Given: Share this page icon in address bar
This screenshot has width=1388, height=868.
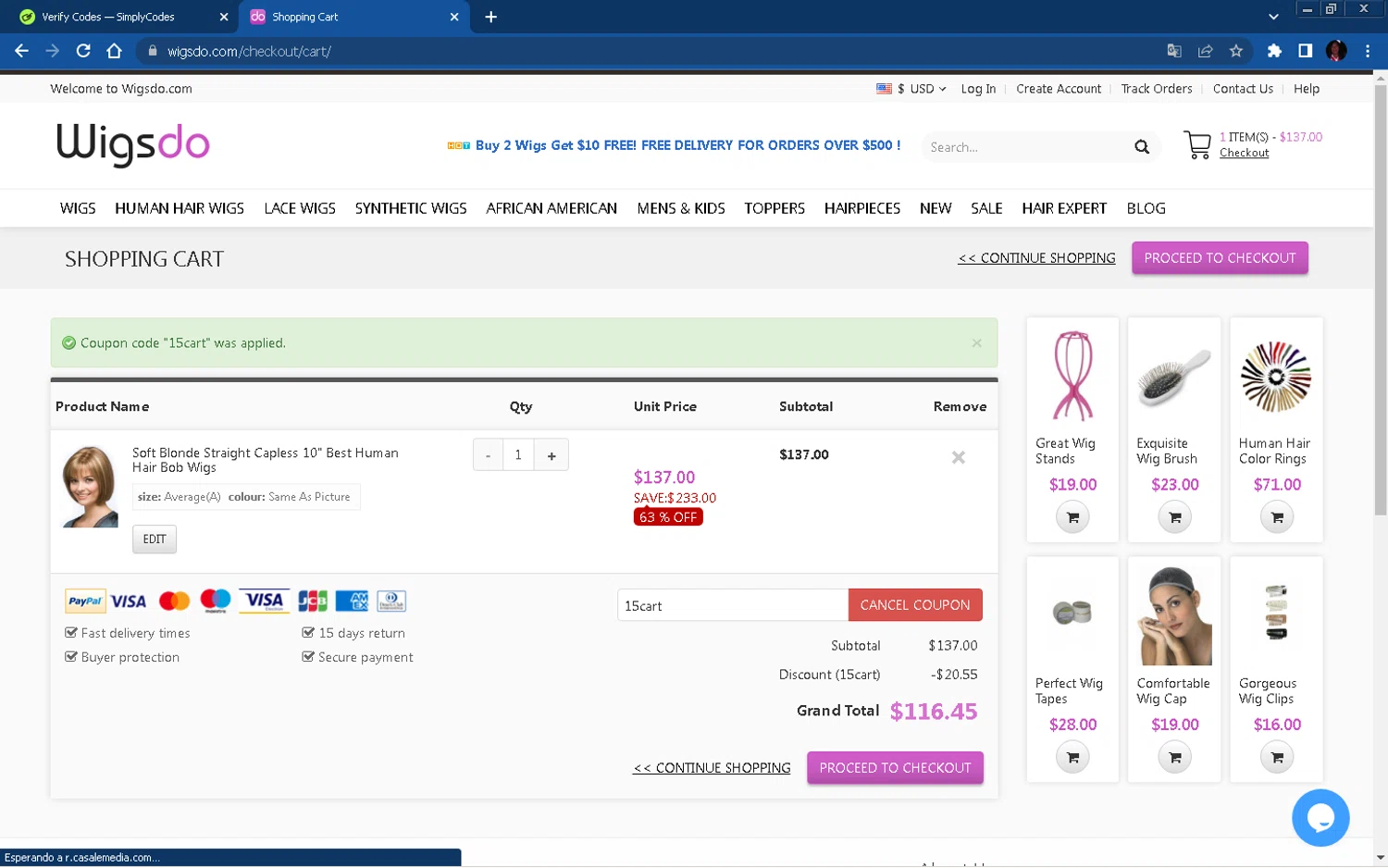Looking at the screenshot, I should 1205,51.
